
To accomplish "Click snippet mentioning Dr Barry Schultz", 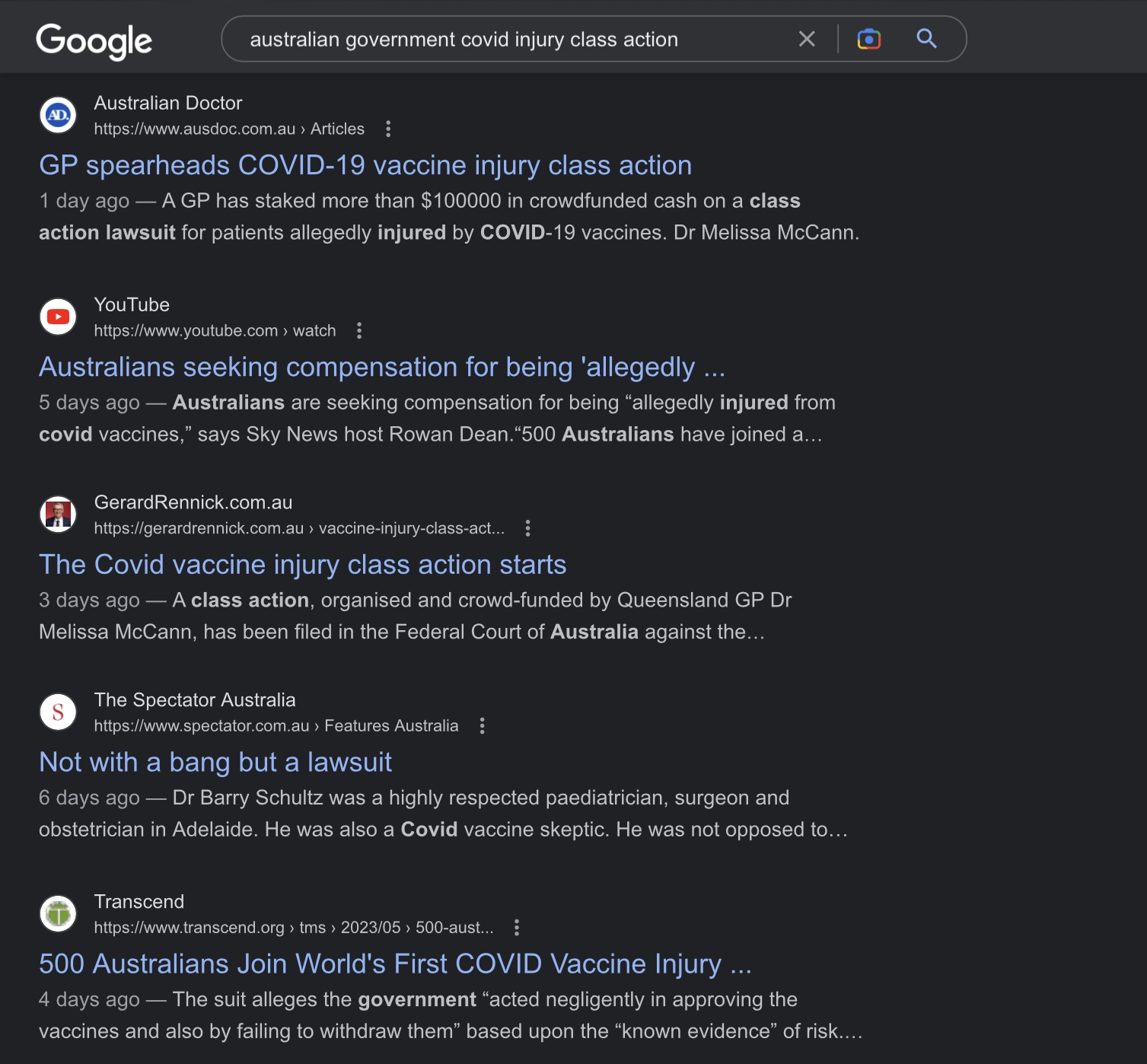I will 443,814.
